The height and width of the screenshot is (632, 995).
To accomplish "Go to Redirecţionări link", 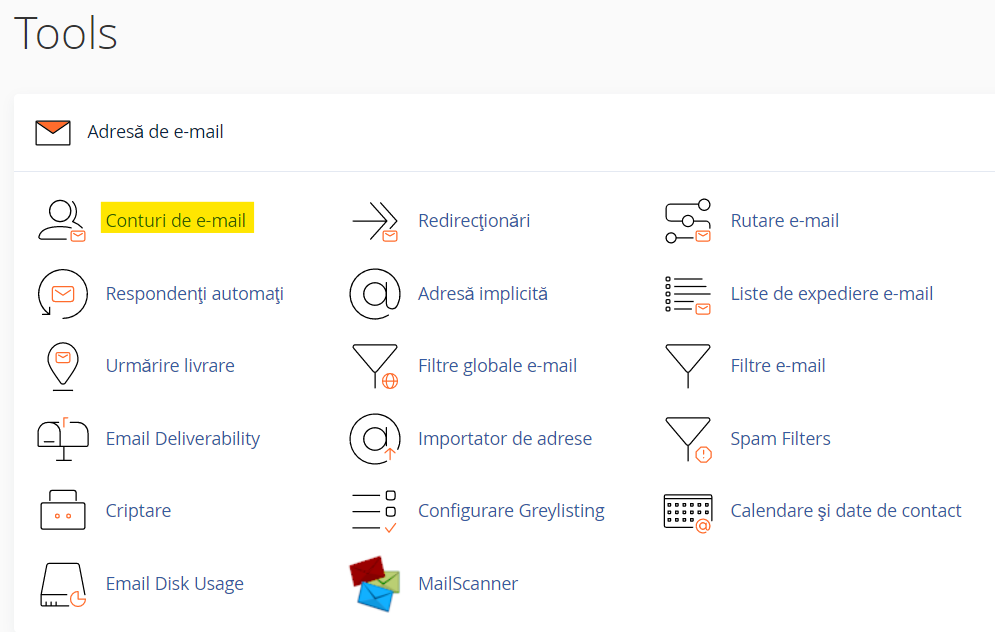I will 474,221.
